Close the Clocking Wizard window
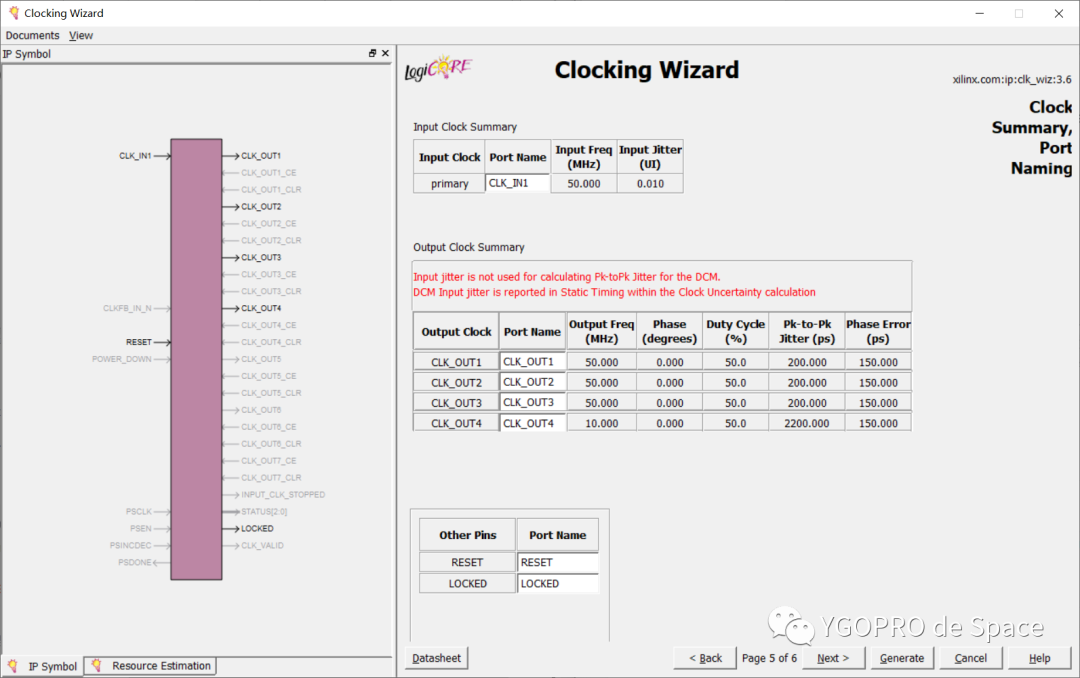 point(1059,13)
